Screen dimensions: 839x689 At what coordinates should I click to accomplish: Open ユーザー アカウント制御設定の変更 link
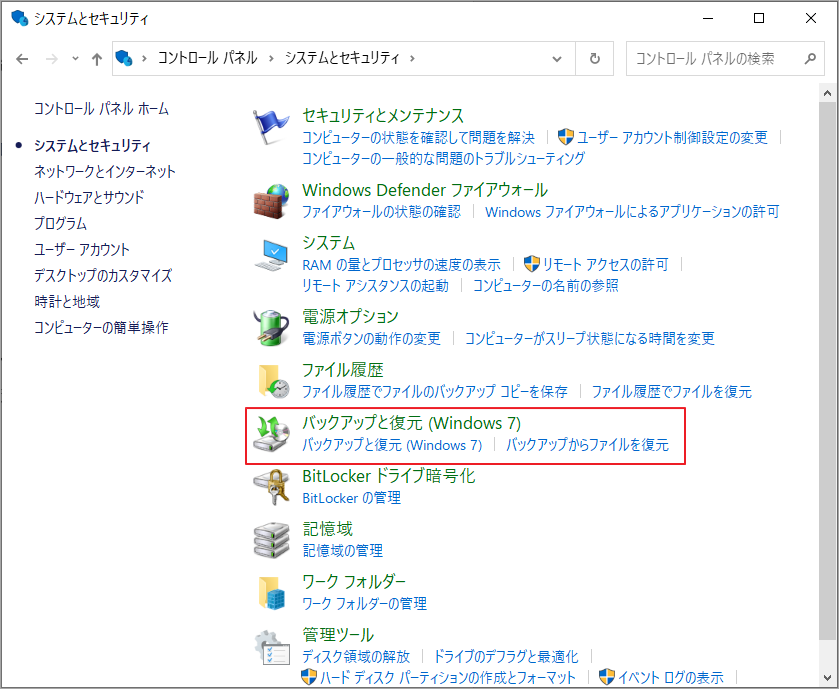pos(672,137)
